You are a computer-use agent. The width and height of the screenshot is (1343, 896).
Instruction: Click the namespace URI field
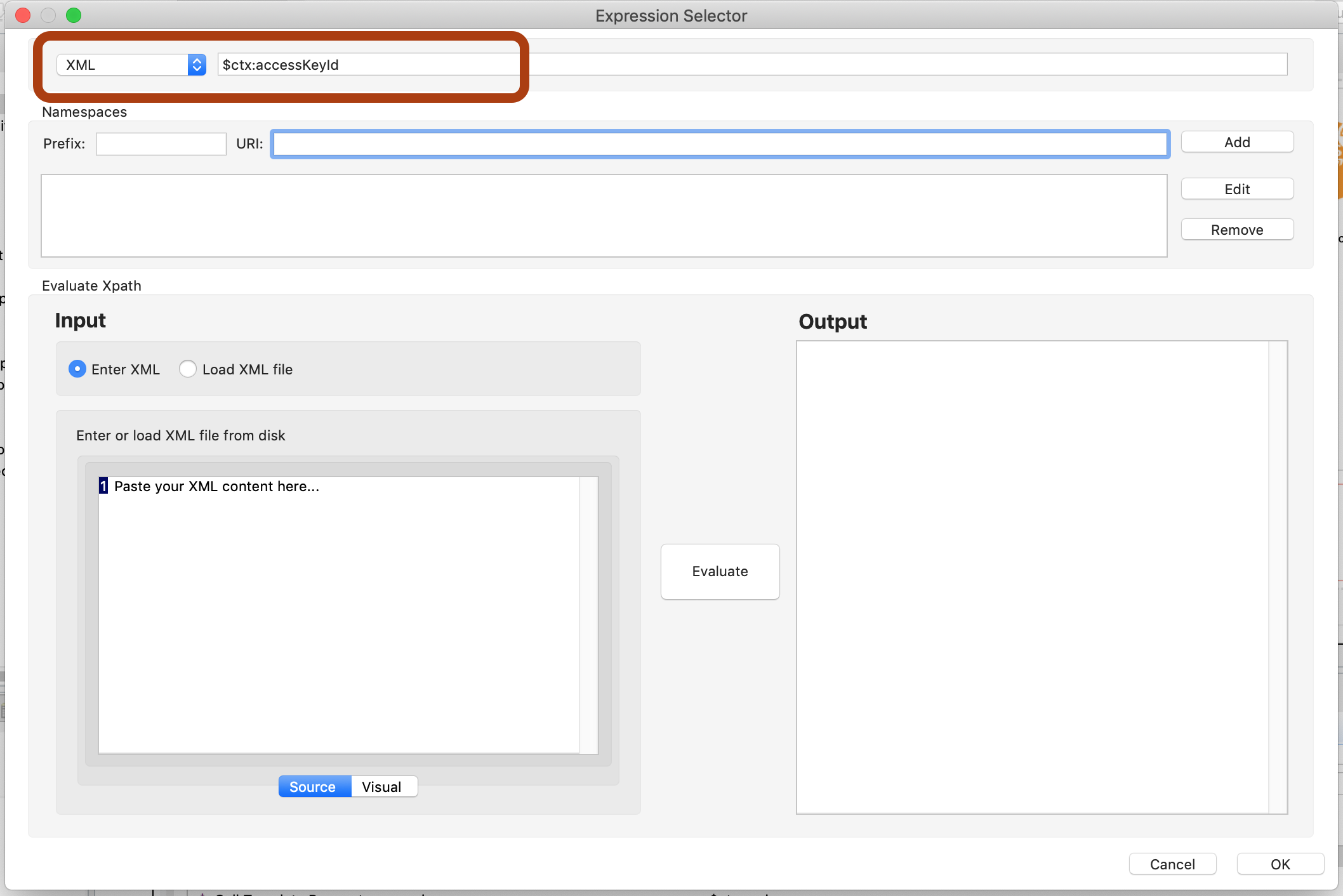click(720, 144)
